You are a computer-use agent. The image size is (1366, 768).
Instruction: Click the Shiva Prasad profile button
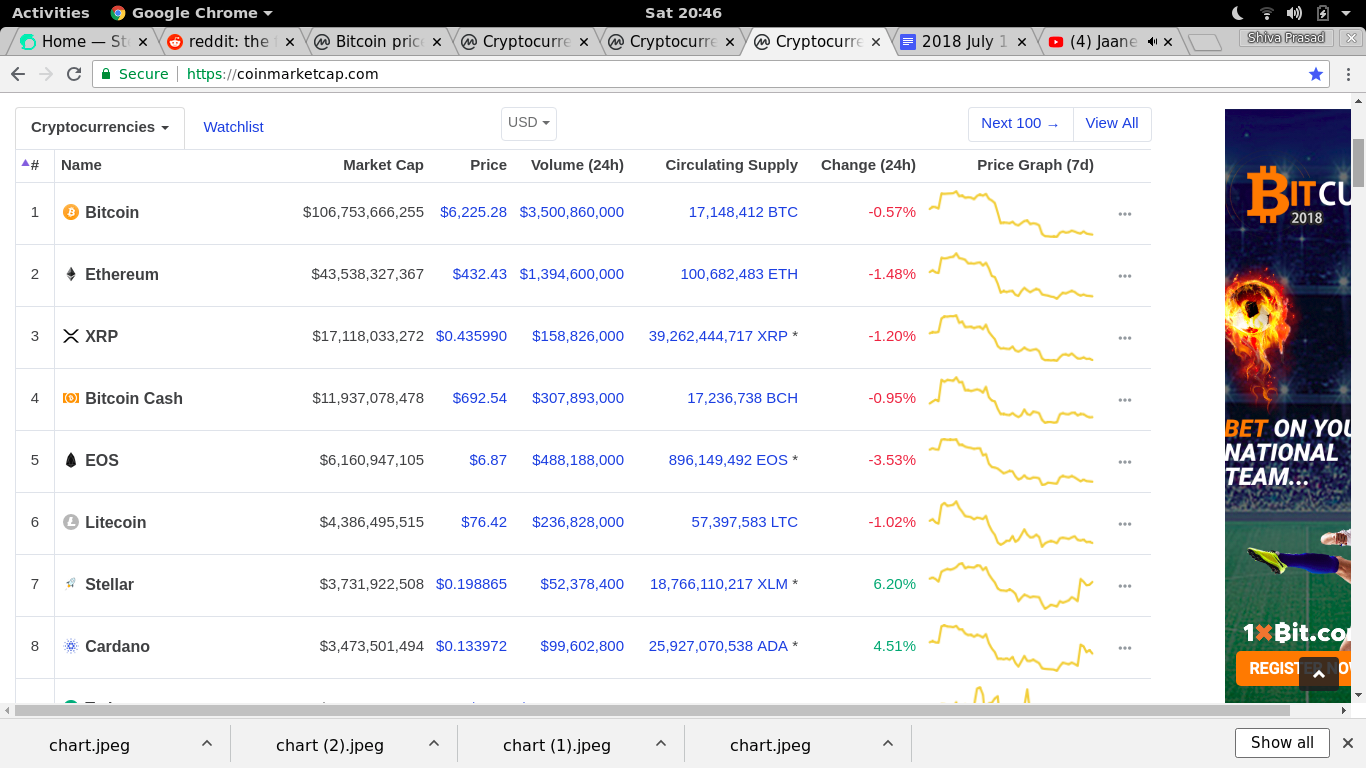click(x=1287, y=38)
